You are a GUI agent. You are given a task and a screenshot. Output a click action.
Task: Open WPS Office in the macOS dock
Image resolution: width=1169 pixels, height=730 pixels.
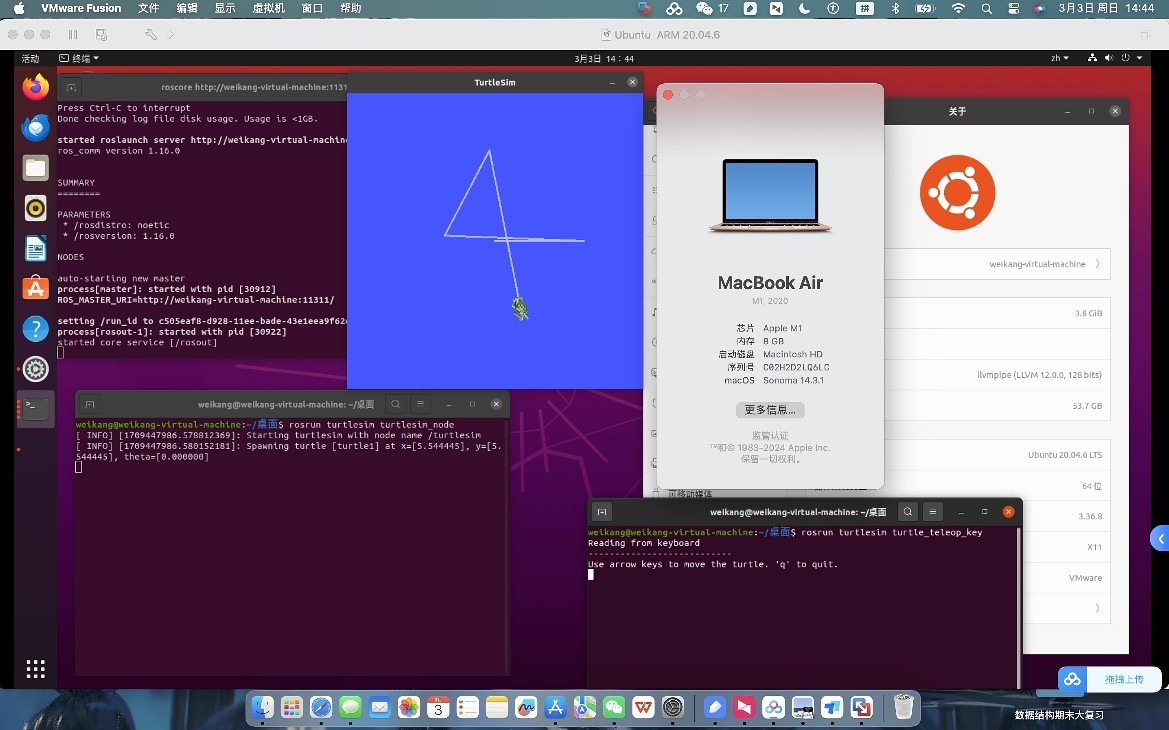[643, 706]
